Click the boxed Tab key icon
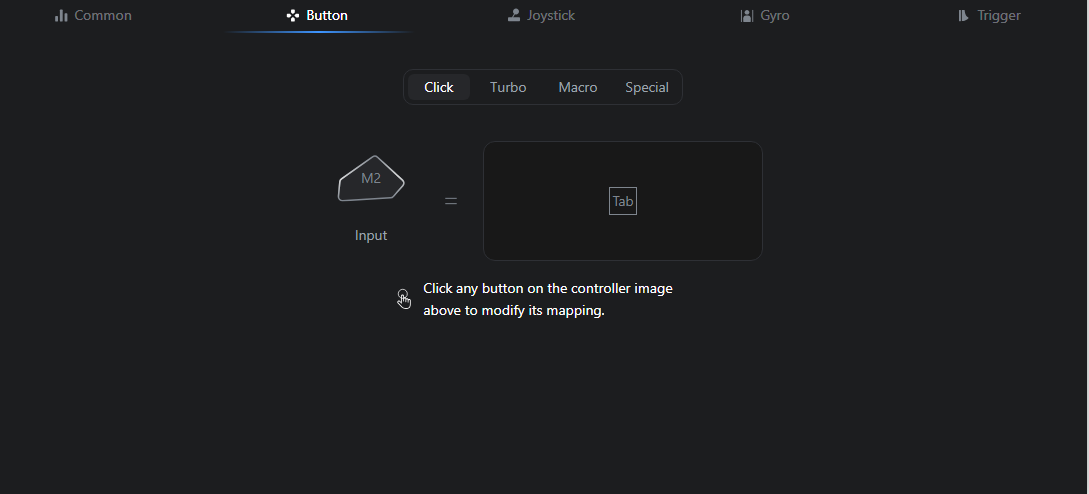The width and height of the screenshot is (1089, 494). point(623,201)
